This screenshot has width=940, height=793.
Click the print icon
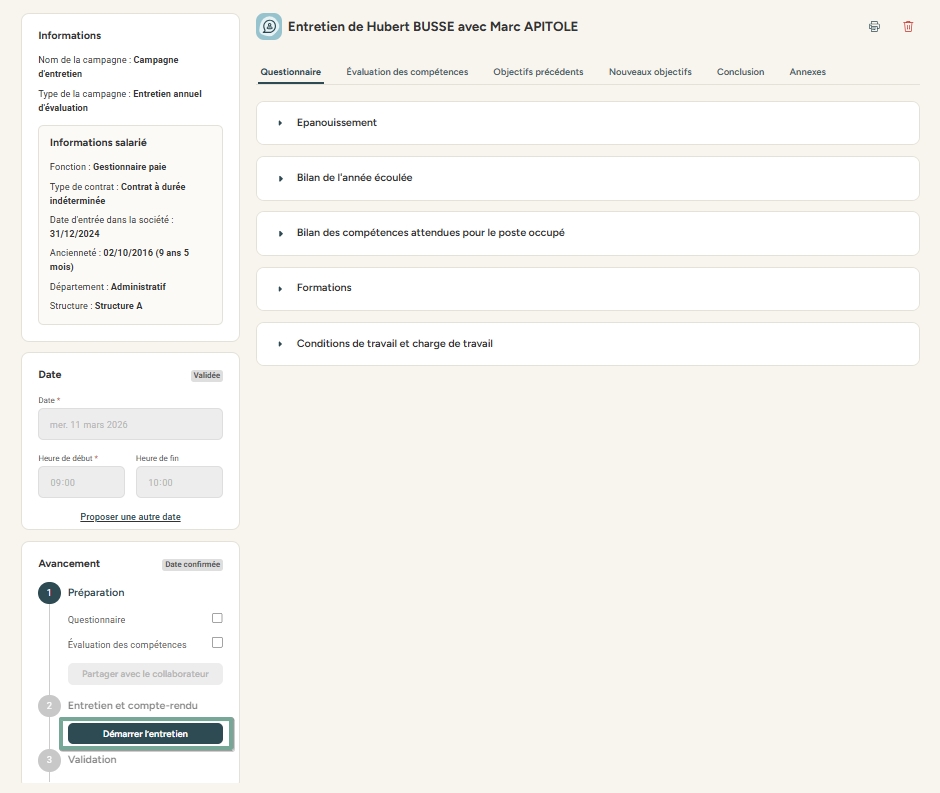874,26
